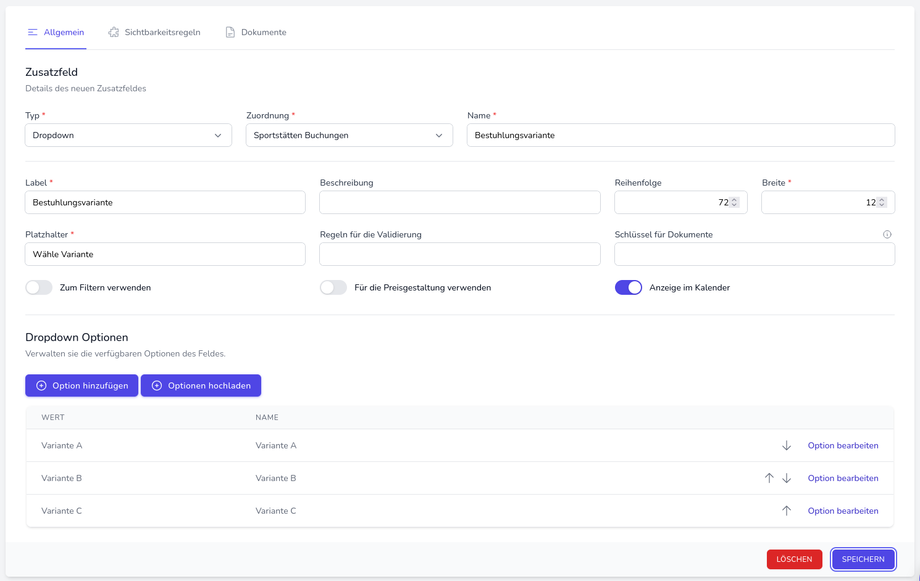Screen dimensions: 920x581
Task: Expand the Zuordnung dropdown
Action: tap(349, 135)
